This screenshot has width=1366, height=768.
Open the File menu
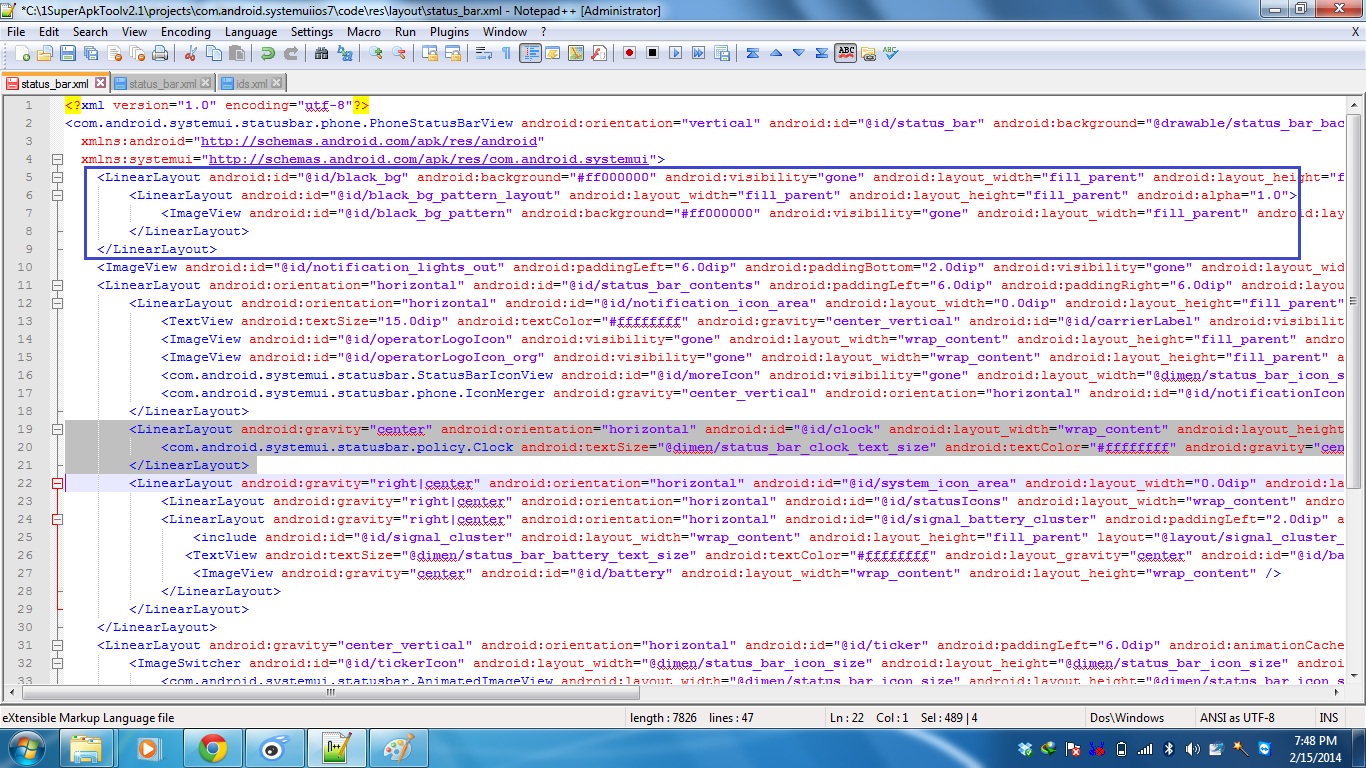[17, 31]
